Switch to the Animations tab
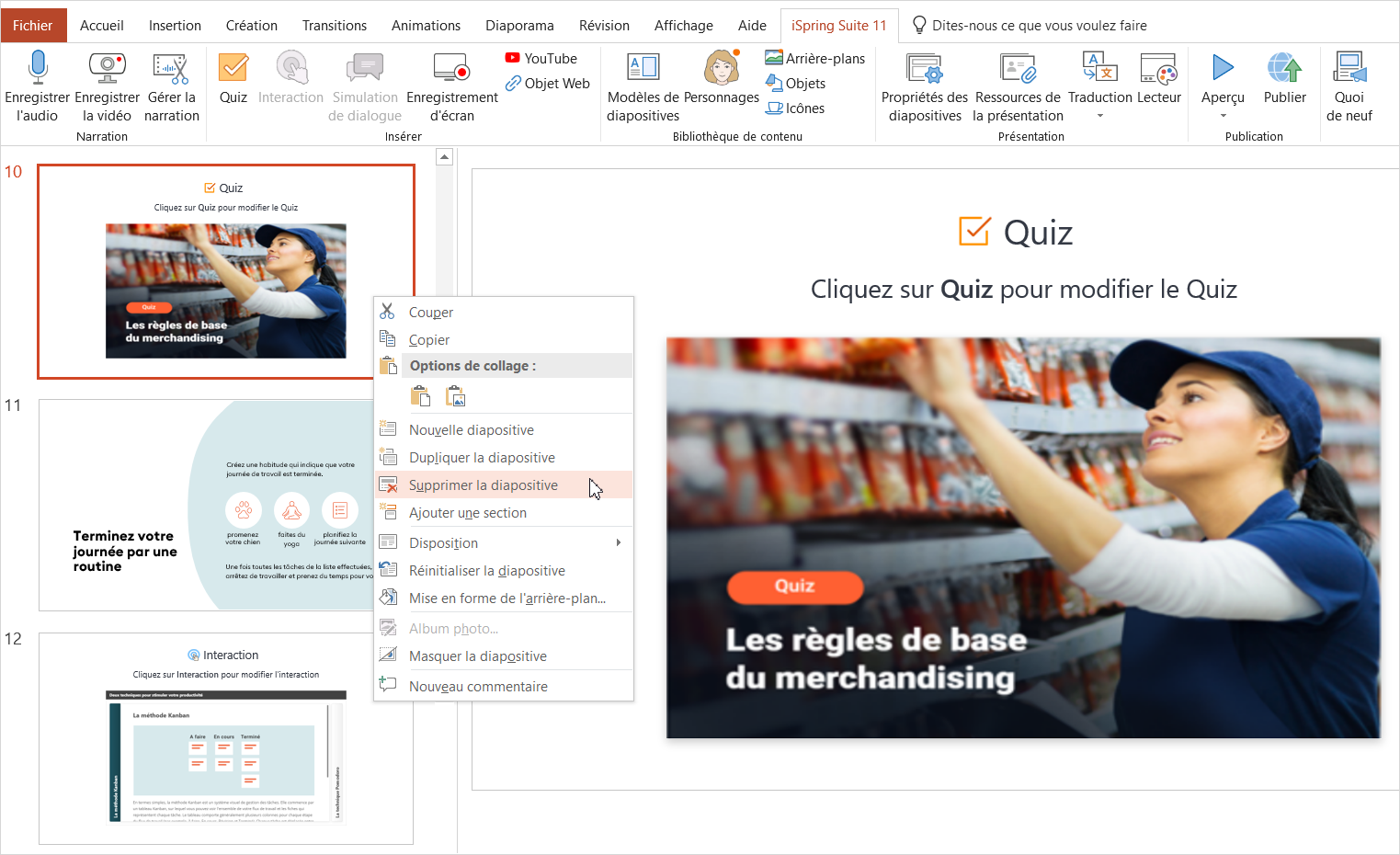The image size is (1400, 855). [x=426, y=26]
